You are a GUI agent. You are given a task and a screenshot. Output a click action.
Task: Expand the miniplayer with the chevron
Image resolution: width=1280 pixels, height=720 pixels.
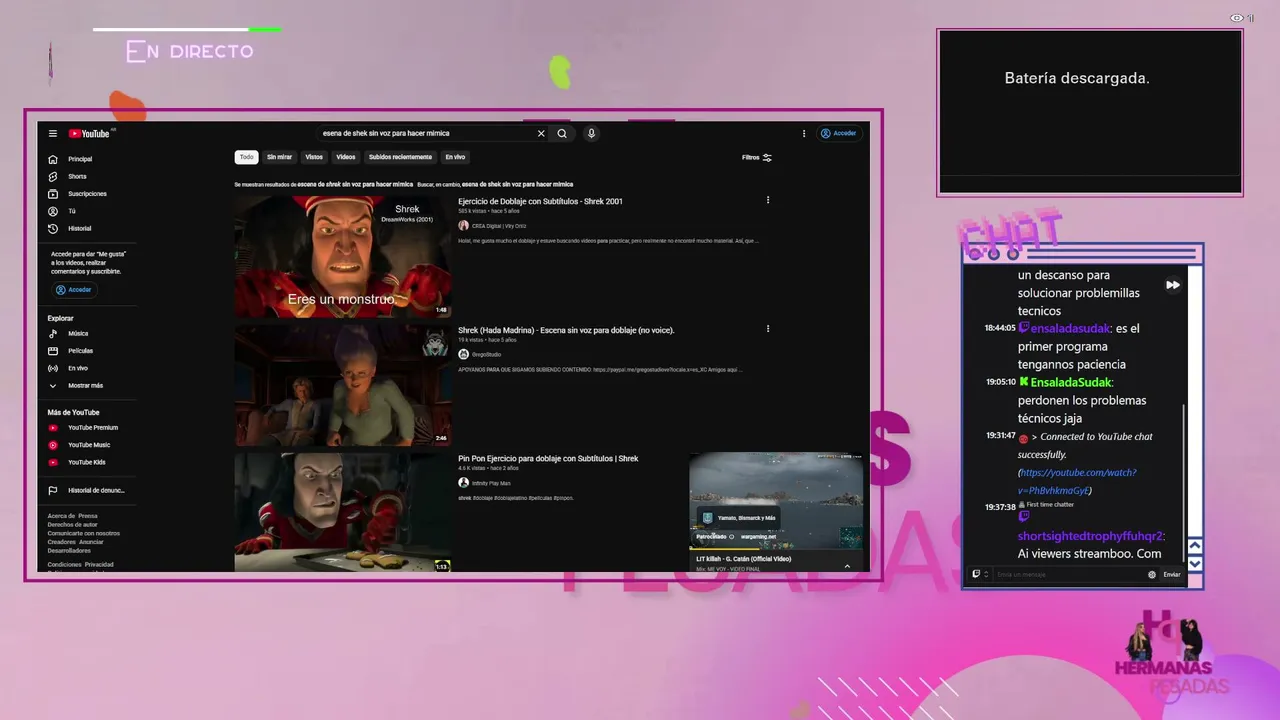[x=847, y=565]
